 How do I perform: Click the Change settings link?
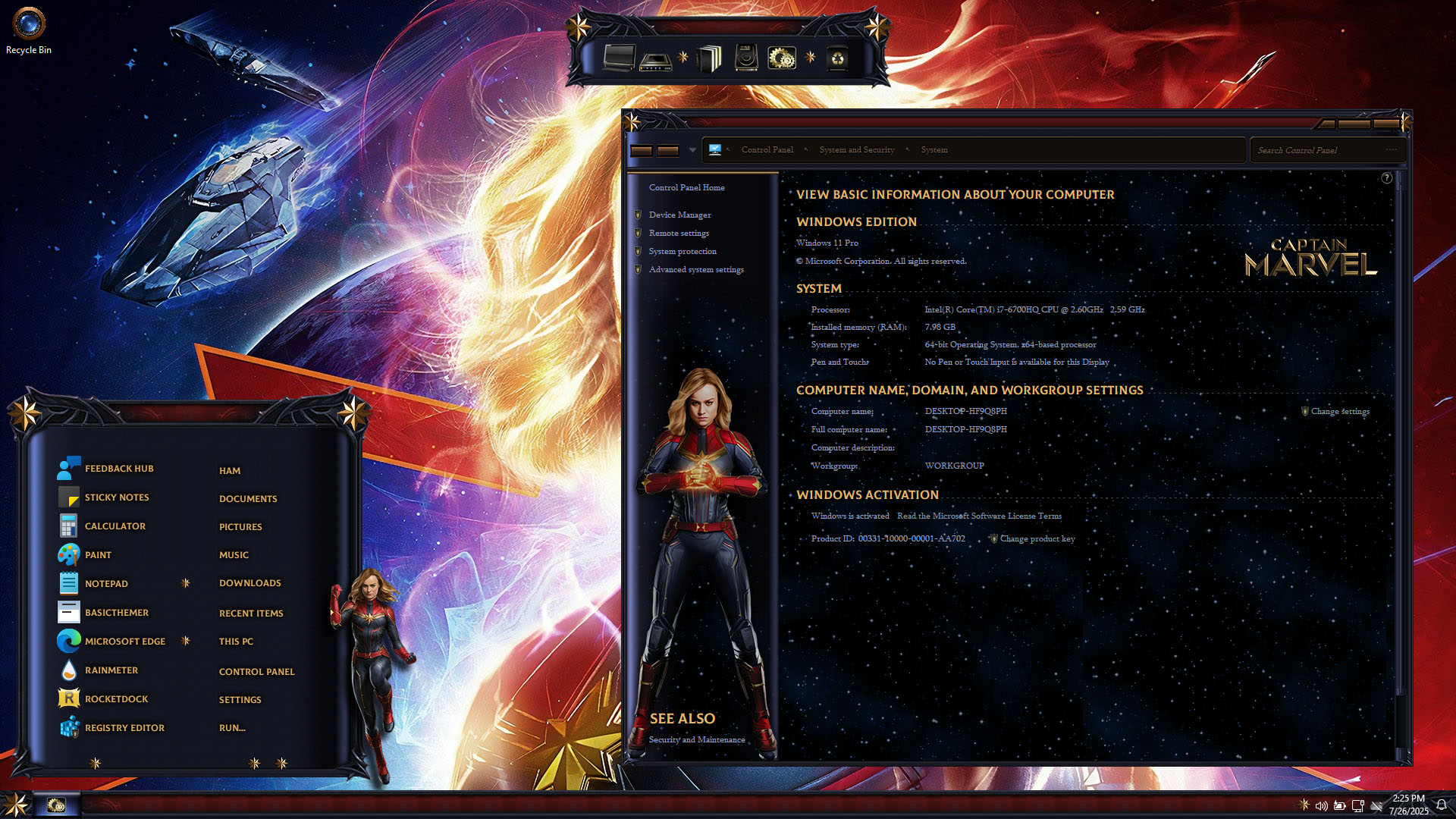point(1339,411)
